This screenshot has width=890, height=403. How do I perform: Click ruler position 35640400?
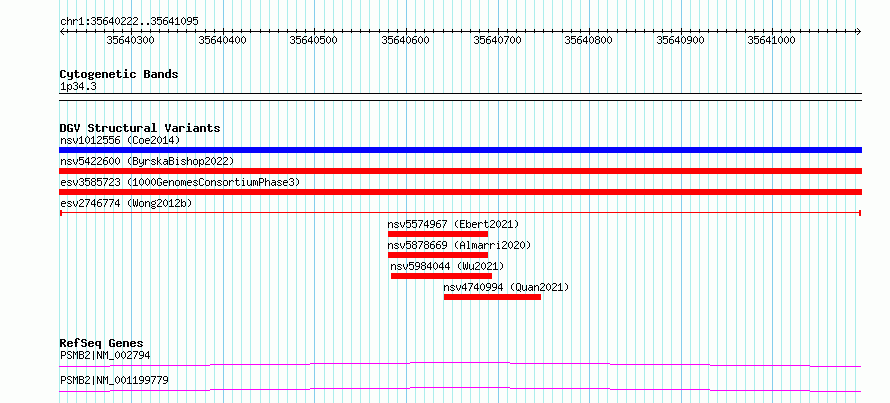(222, 40)
